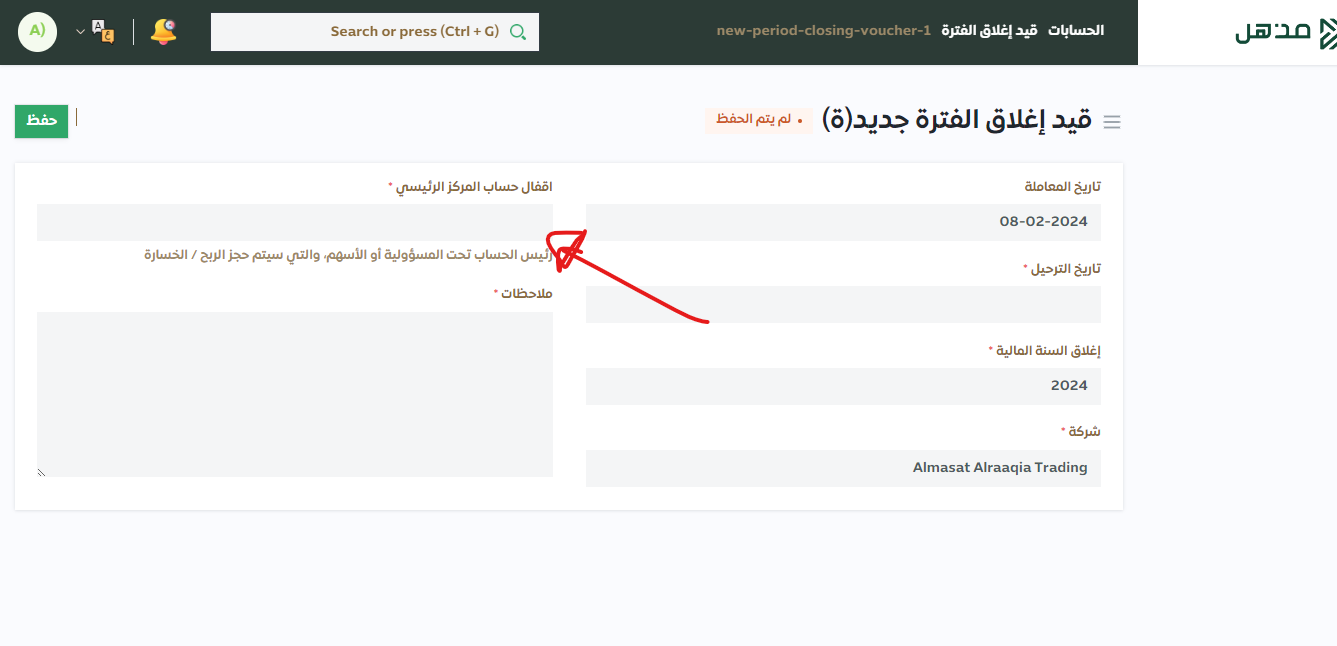Open the شركة Almasat Alraaqia Trading field
The width and height of the screenshot is (1337, 646).
coord(843,468)
